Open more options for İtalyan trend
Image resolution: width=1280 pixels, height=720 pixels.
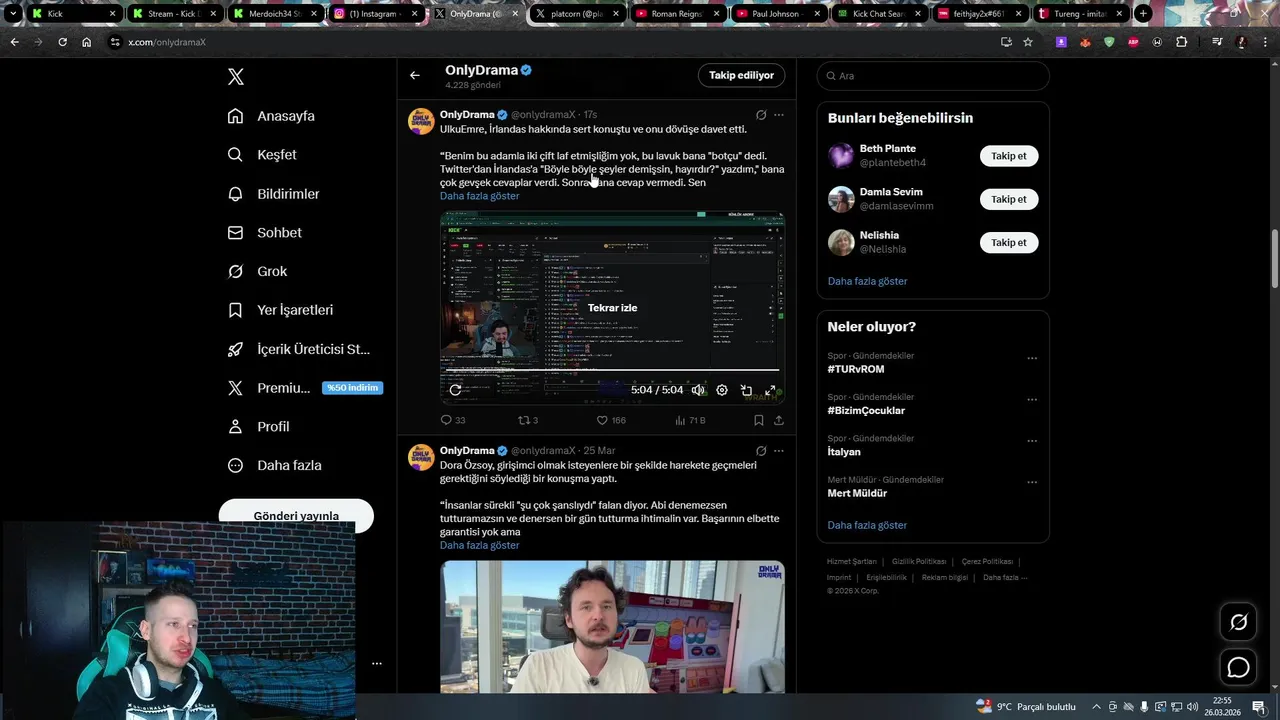pos(1032,441)
